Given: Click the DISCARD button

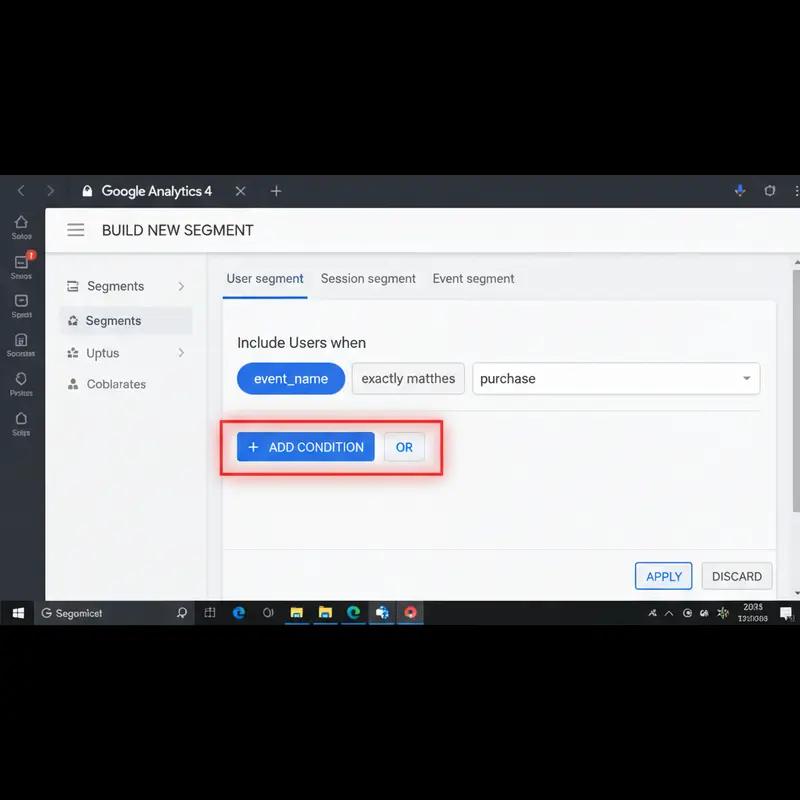Looking at the screenshot, I should coord(737,576).
